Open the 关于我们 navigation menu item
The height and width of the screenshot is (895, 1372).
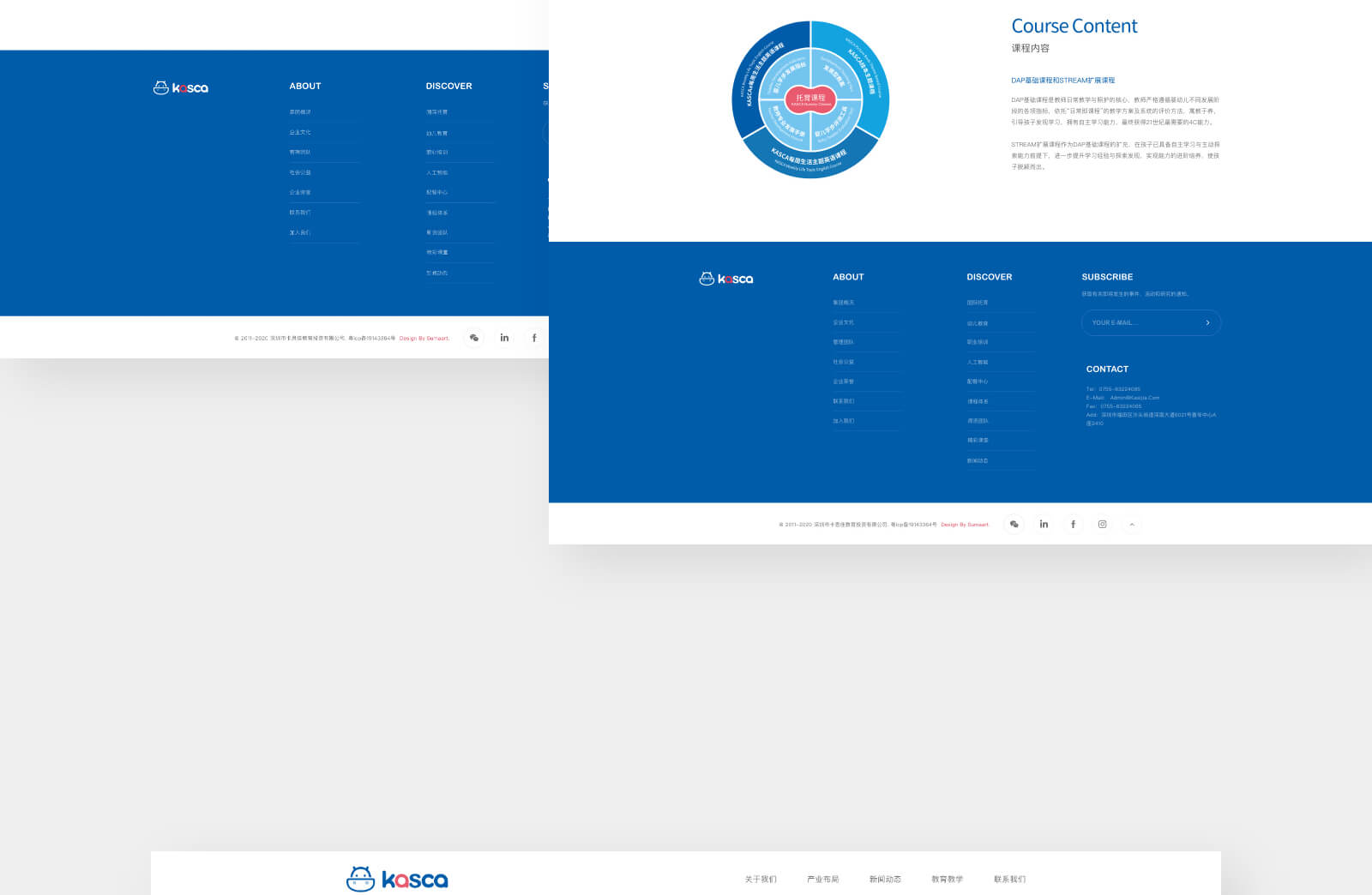[x=760, y=880]
